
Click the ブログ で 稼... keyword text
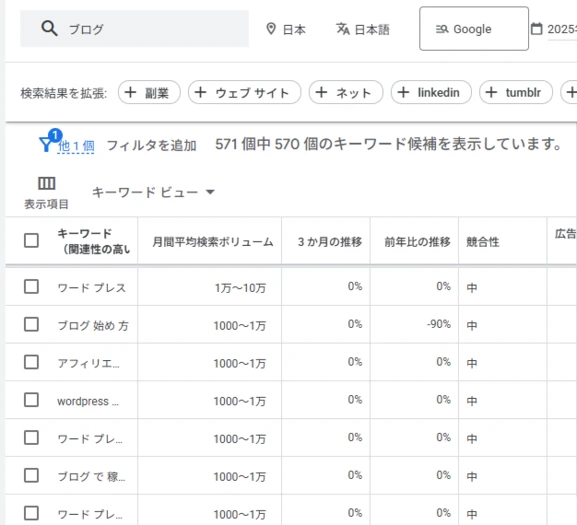pos(91,477)
